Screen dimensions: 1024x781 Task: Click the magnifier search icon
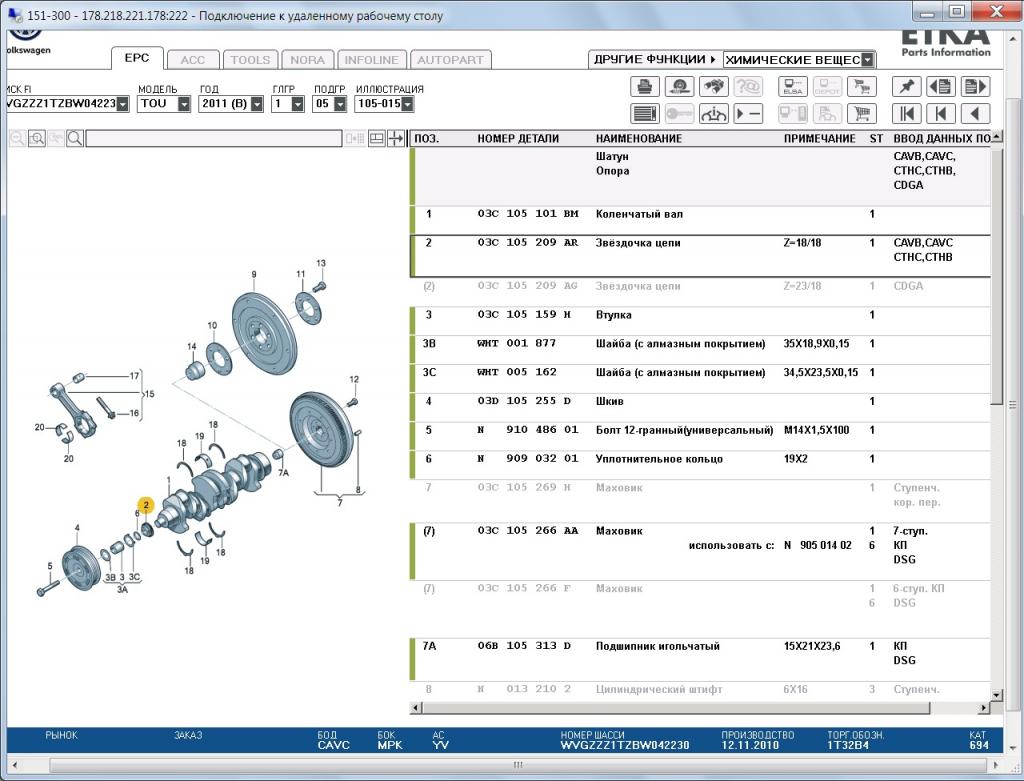point(75,138)
